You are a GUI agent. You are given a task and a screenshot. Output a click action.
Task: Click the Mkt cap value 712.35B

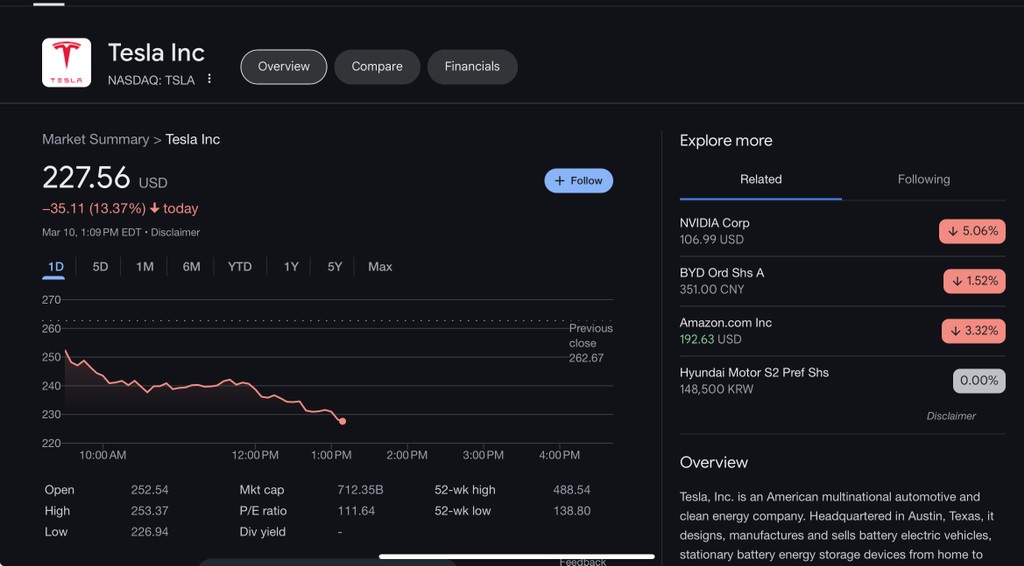tap(360, 490)
